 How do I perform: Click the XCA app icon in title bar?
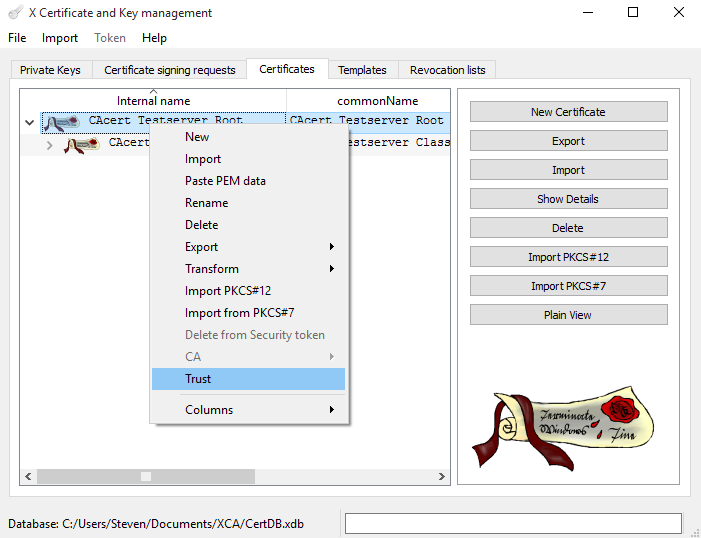pos(15,13)
